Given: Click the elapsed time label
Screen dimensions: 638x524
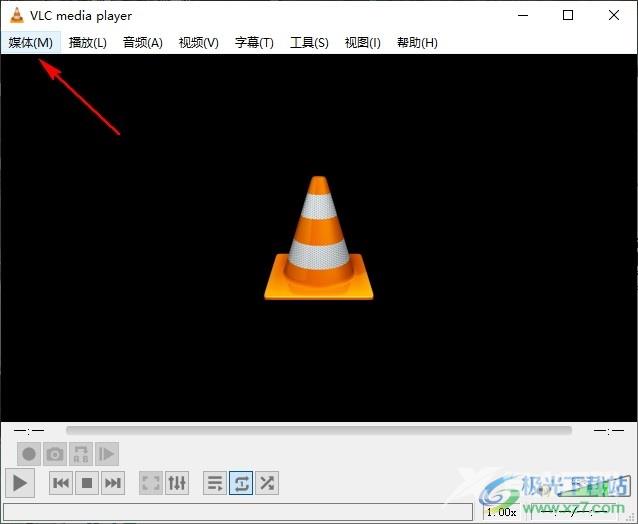Looking at the screenshot, I should point(29,430).
